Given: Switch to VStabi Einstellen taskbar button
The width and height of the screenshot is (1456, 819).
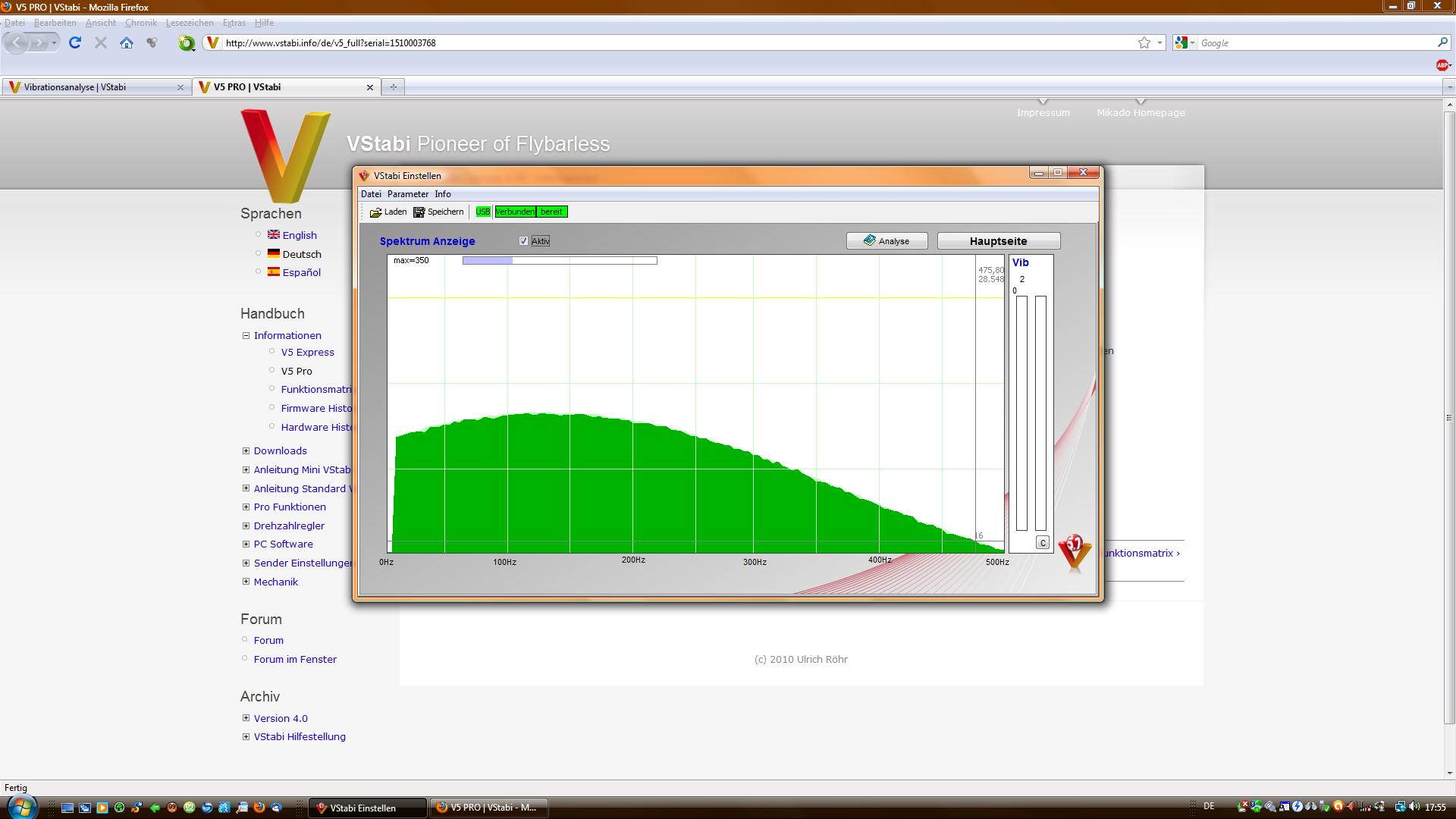Looking at the screenshot, I should 368,808.
